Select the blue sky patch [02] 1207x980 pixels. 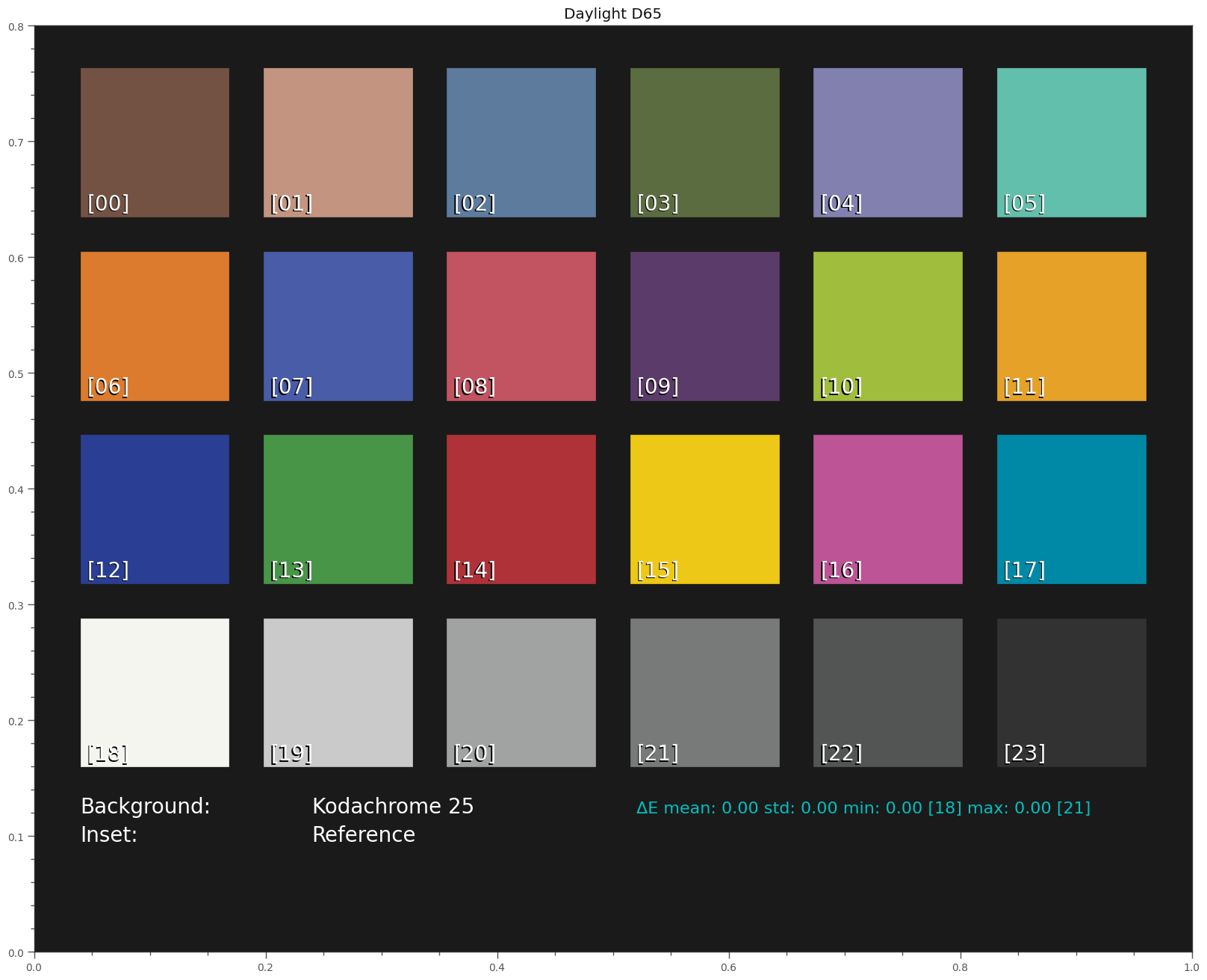[x=521, y=142]
